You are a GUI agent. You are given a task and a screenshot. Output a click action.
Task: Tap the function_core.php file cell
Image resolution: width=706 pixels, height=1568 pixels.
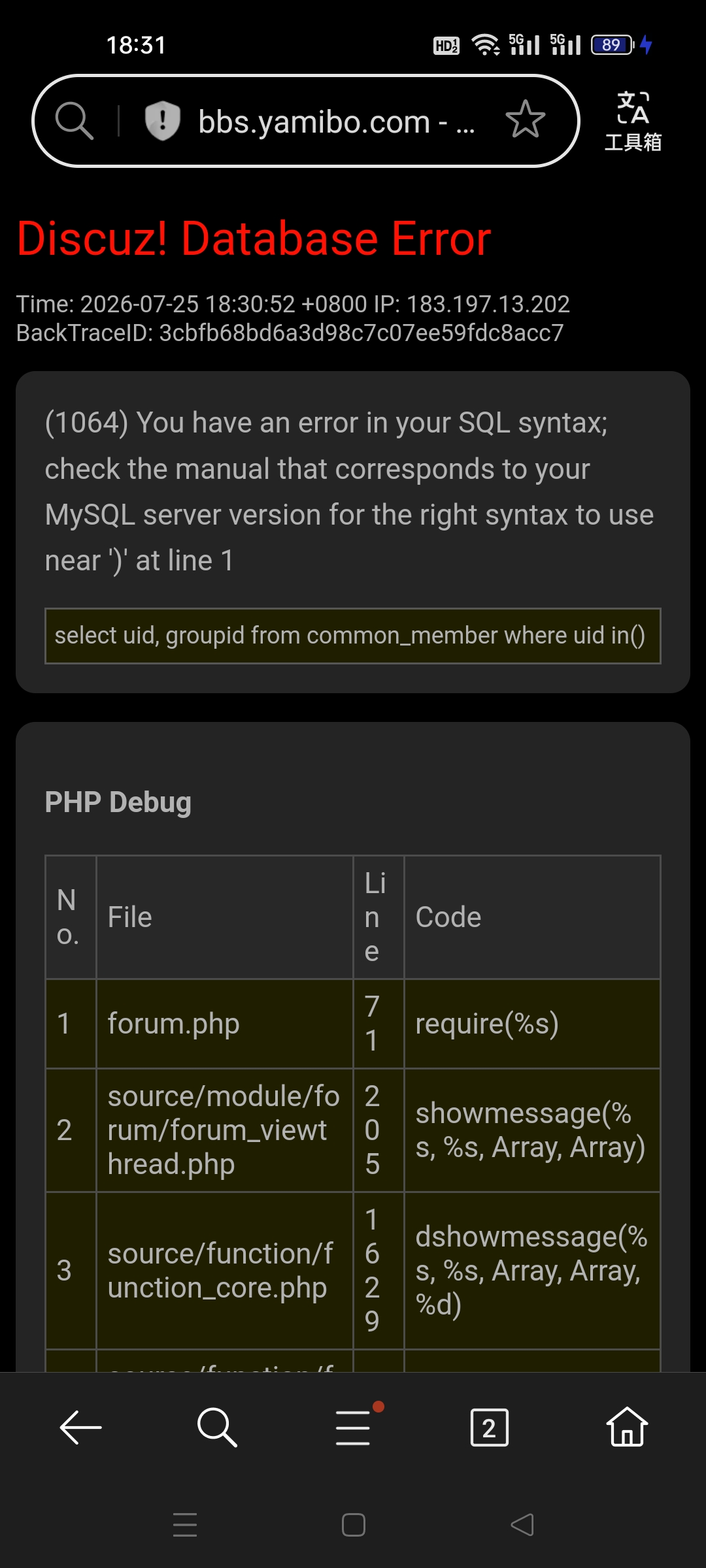tap(225, 1271)
